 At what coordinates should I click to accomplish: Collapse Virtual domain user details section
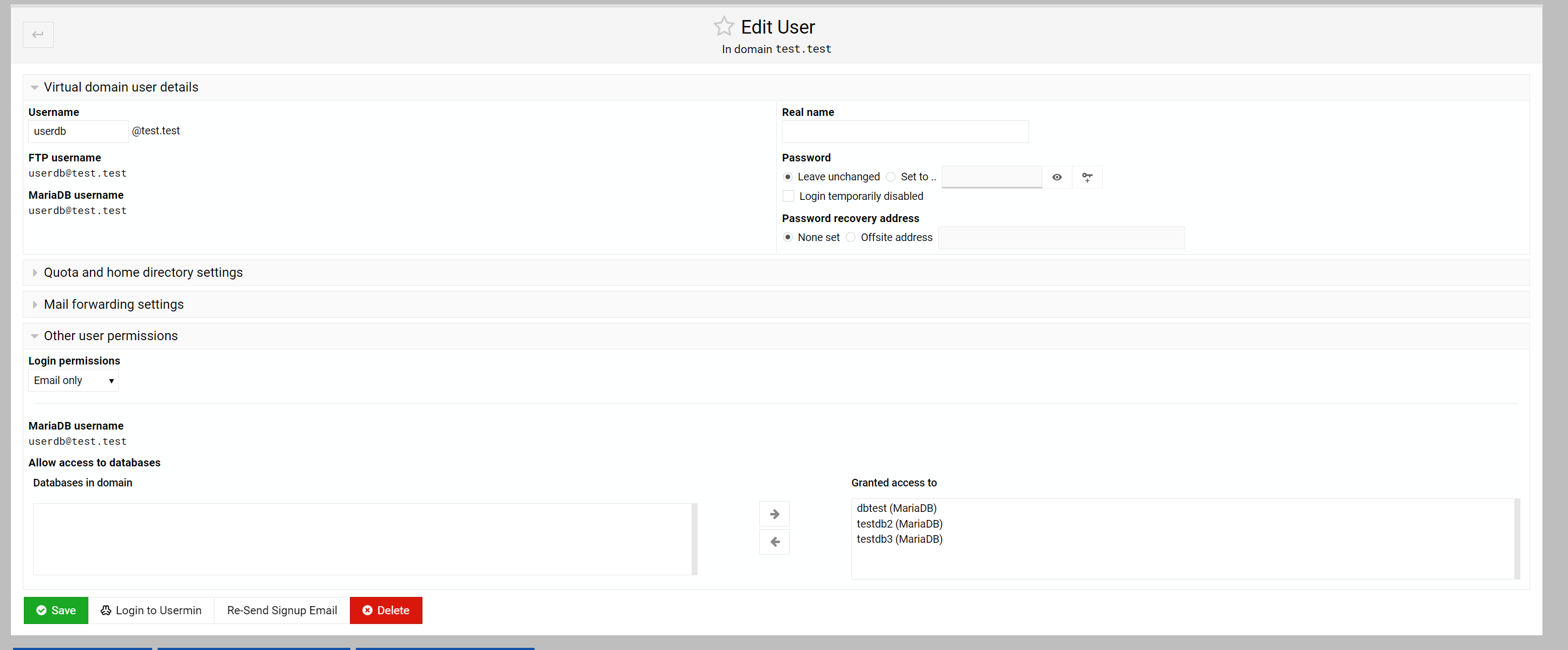776,87
